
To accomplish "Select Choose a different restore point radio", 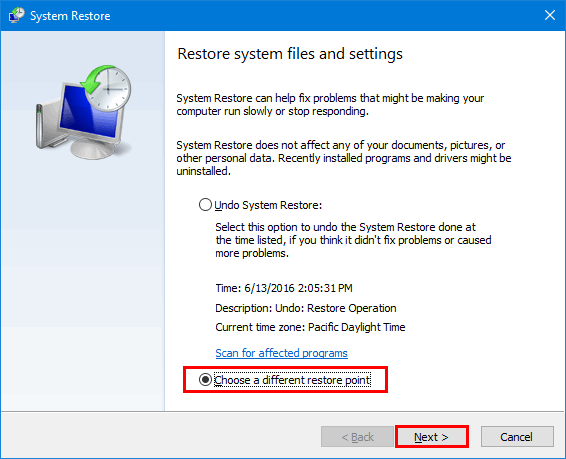I will (x=205, y=380).
